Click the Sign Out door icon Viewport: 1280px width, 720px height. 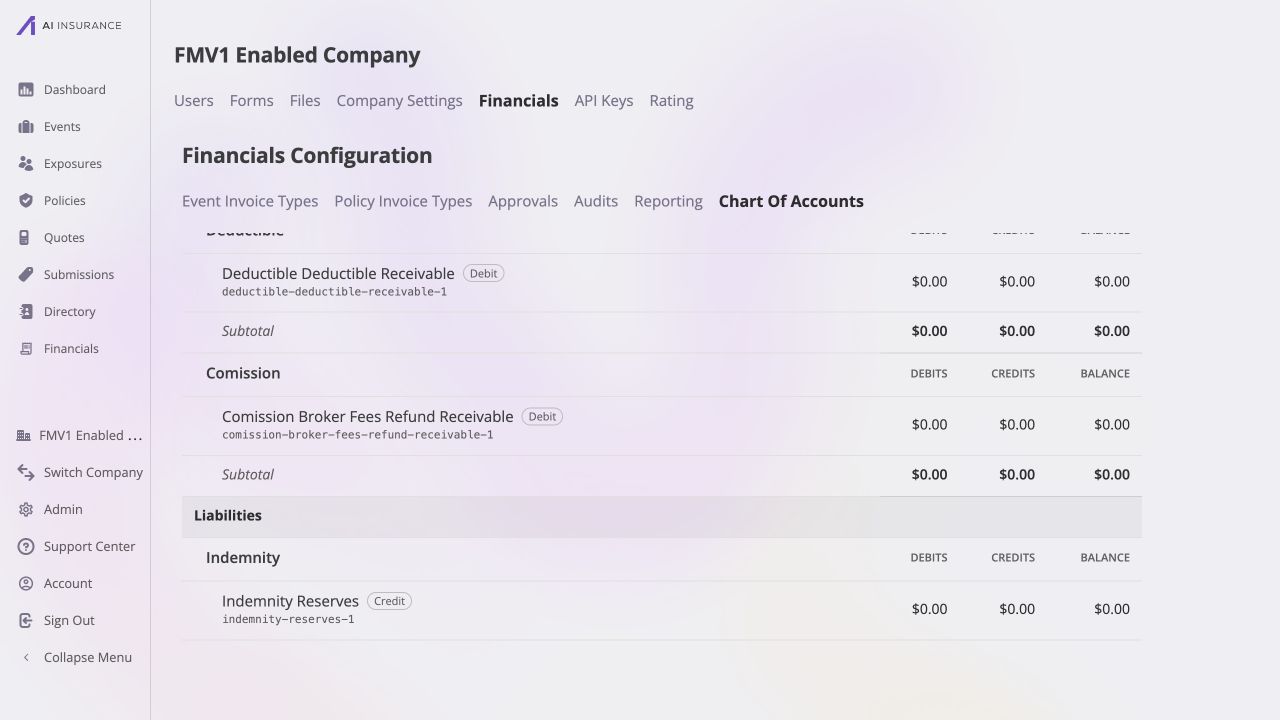pyautogui.click(x=26, y=621)
